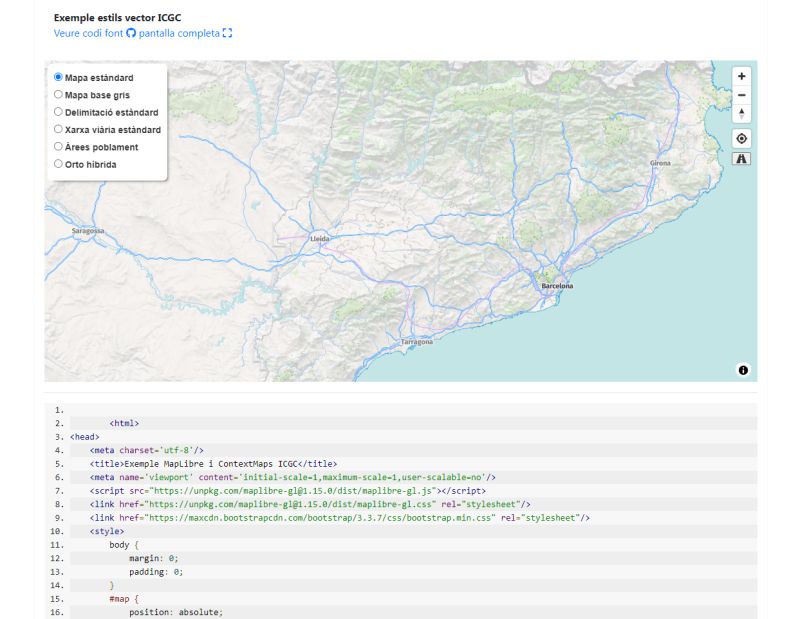The width and height of the screenshot is (800, 619).
Task: Enable the Delimitació estàndard style
Action: pyautogui.click(x=57, y=112)
